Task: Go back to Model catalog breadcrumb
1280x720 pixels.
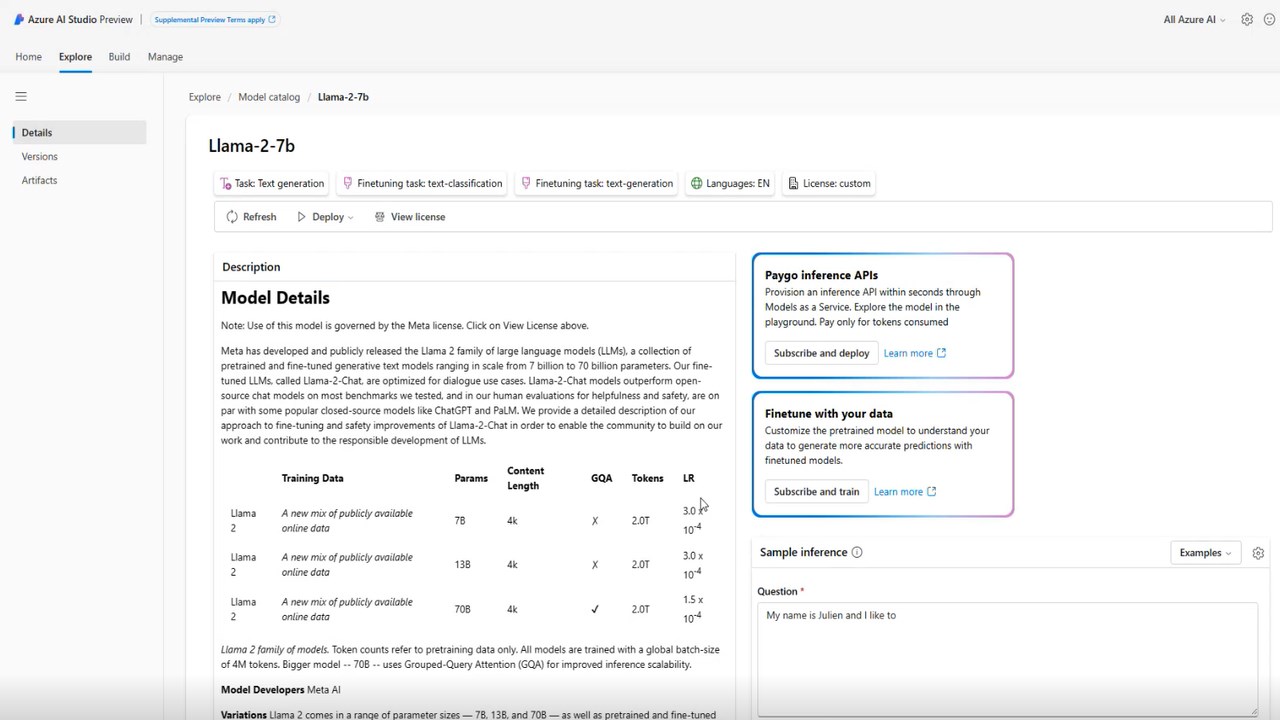Action: point(269,97)
